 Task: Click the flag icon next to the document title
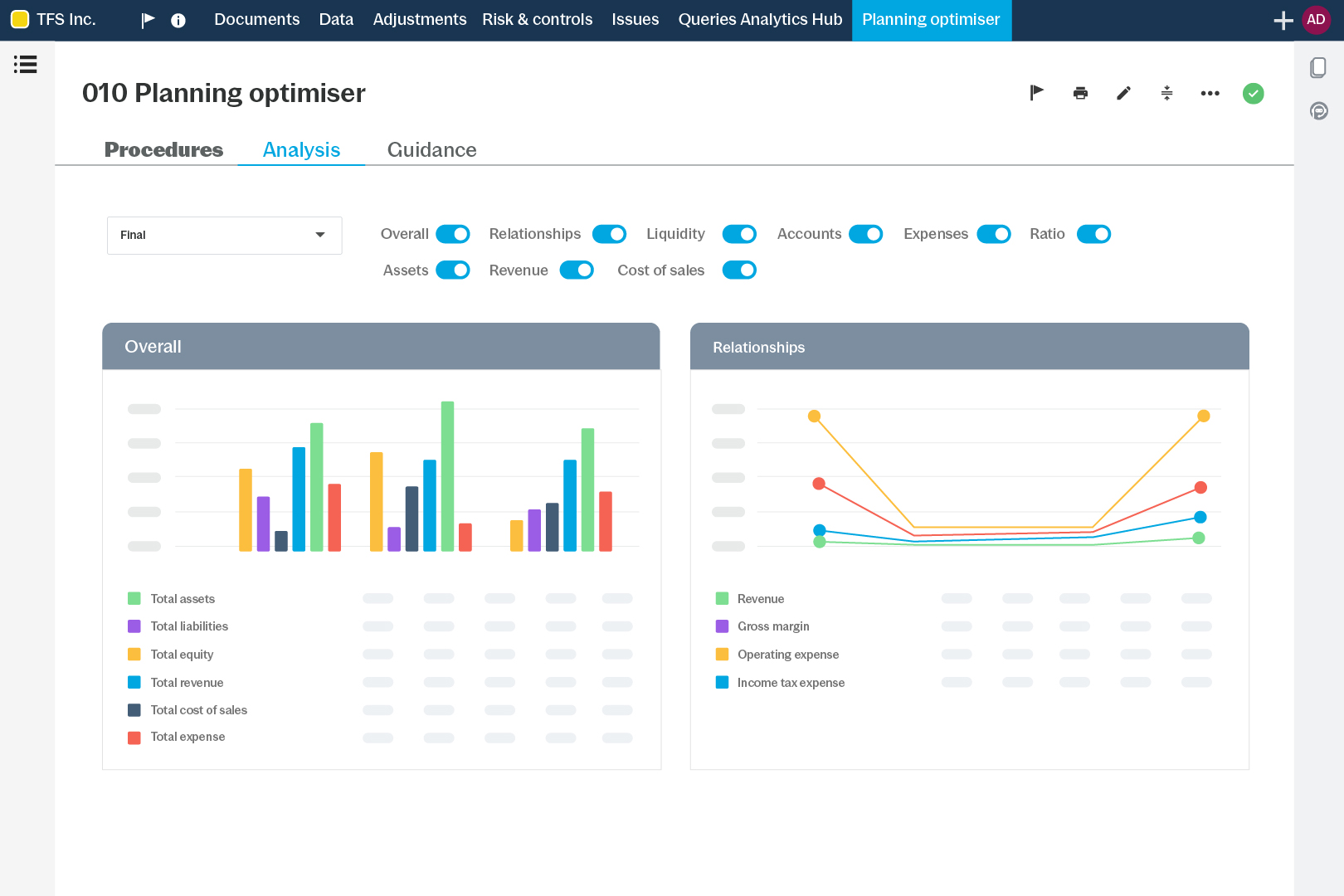click(1036, 93)
